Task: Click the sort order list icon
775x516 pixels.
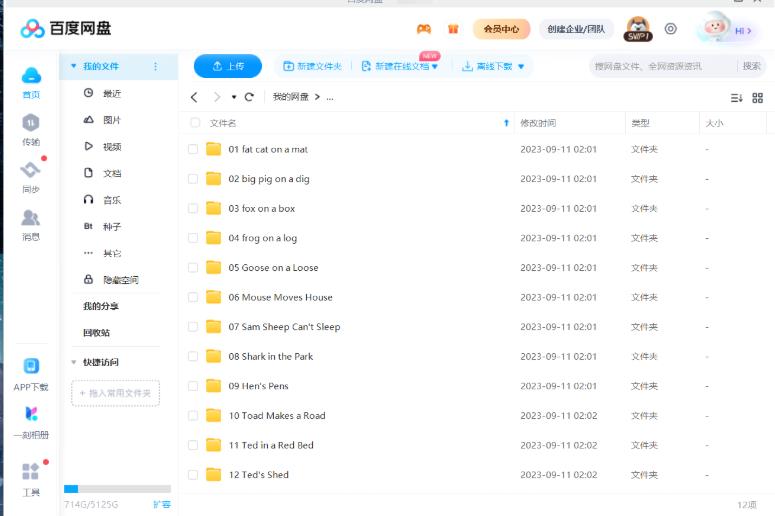Action: click(736, 98)
